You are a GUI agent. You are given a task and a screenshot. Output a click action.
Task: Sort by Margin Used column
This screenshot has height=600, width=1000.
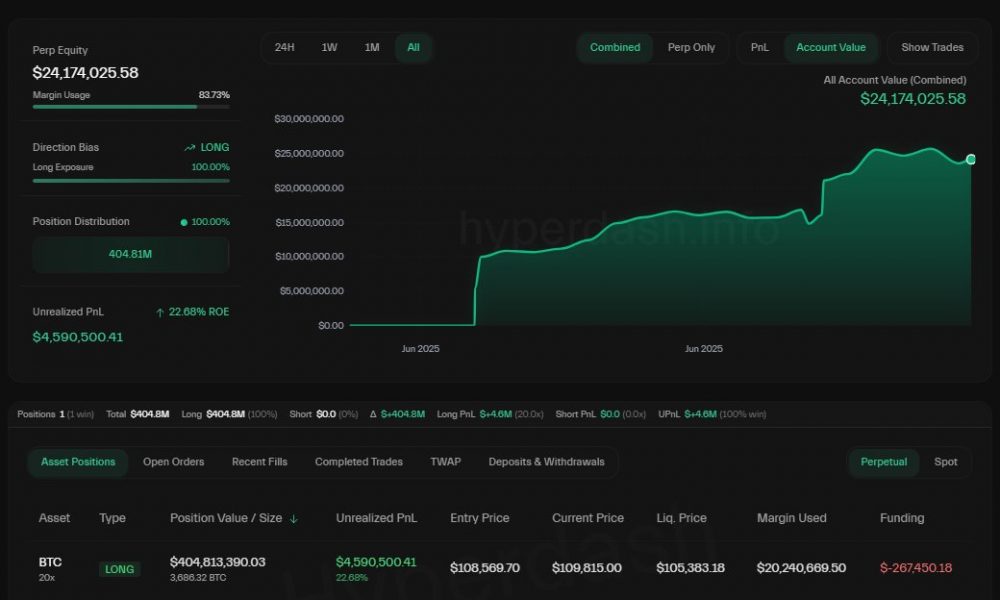791,518
